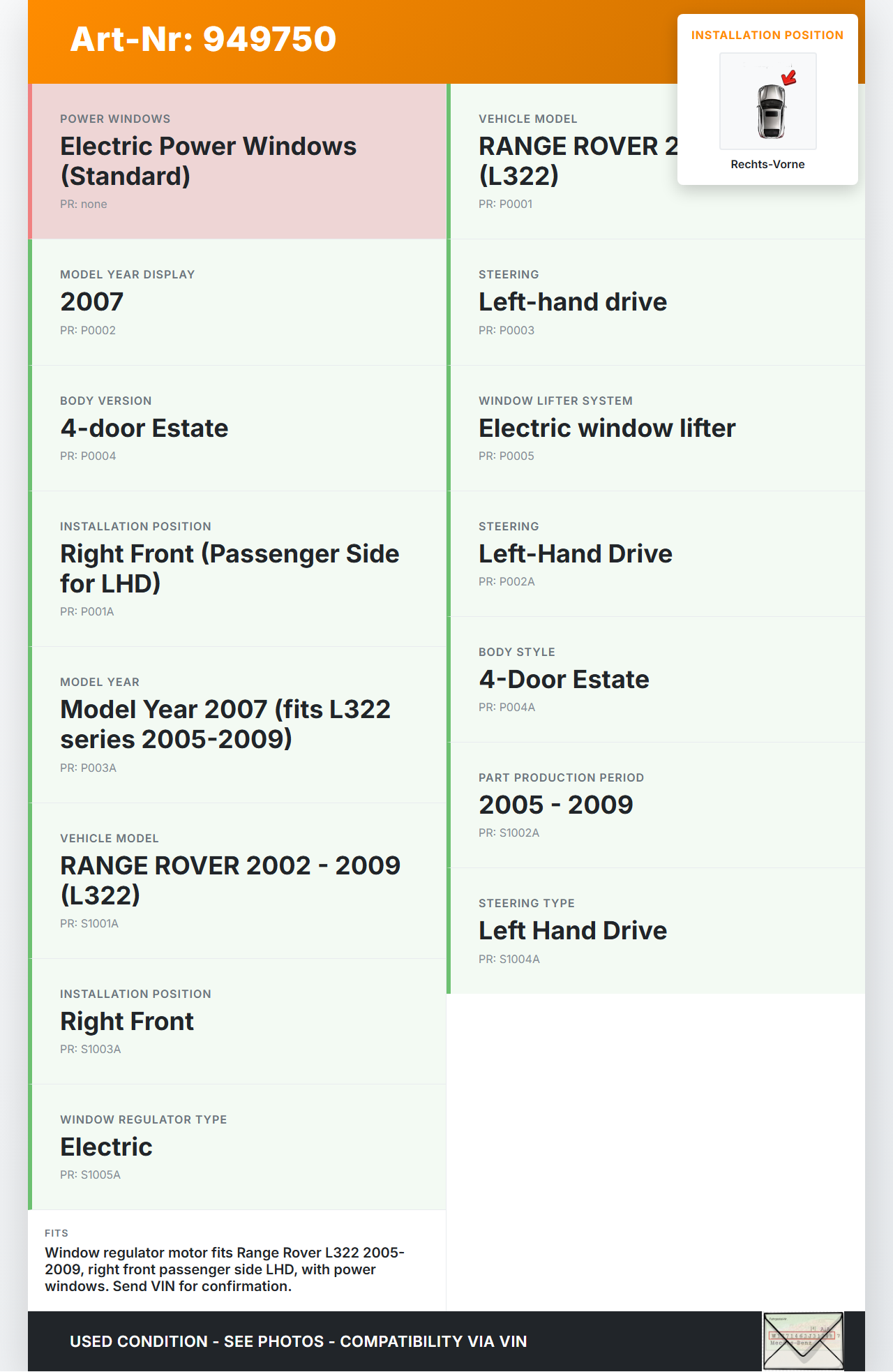The width and height of the screenshot is (893, 1372).
Task: Click the Used Condition footer banner text
Action: (x=298, y=1341)
